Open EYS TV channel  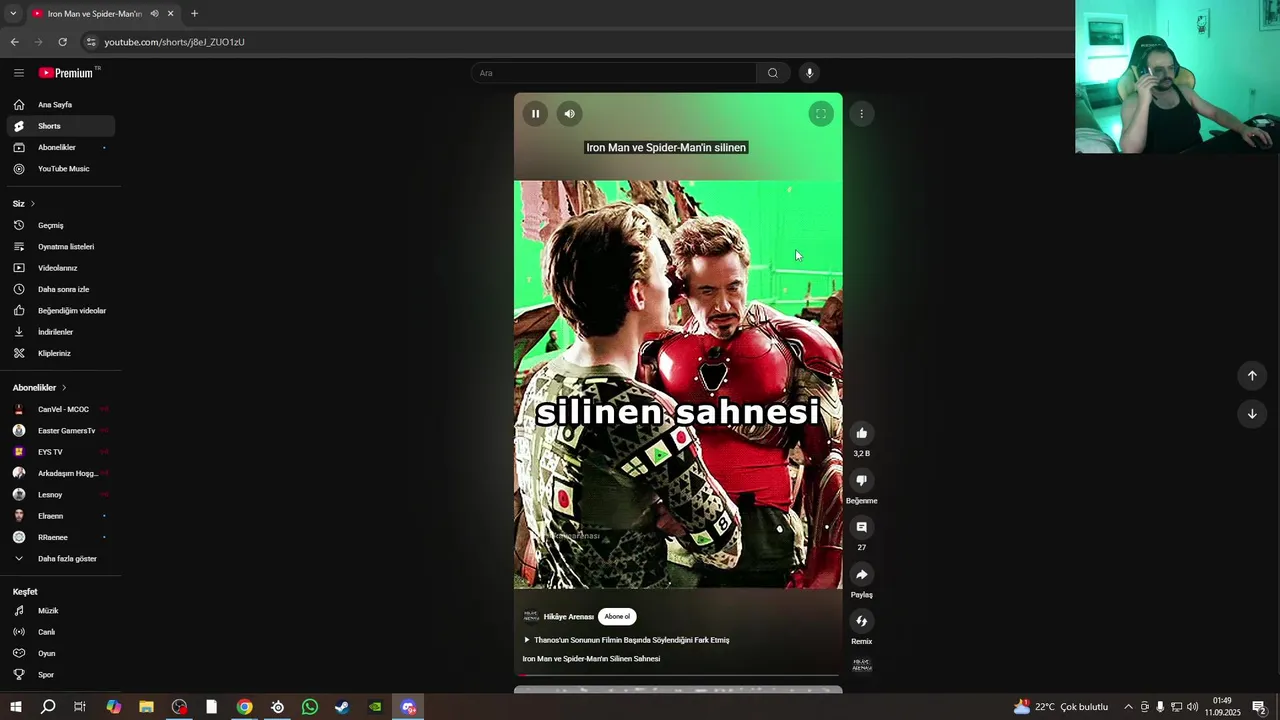(x=60, y=452)
